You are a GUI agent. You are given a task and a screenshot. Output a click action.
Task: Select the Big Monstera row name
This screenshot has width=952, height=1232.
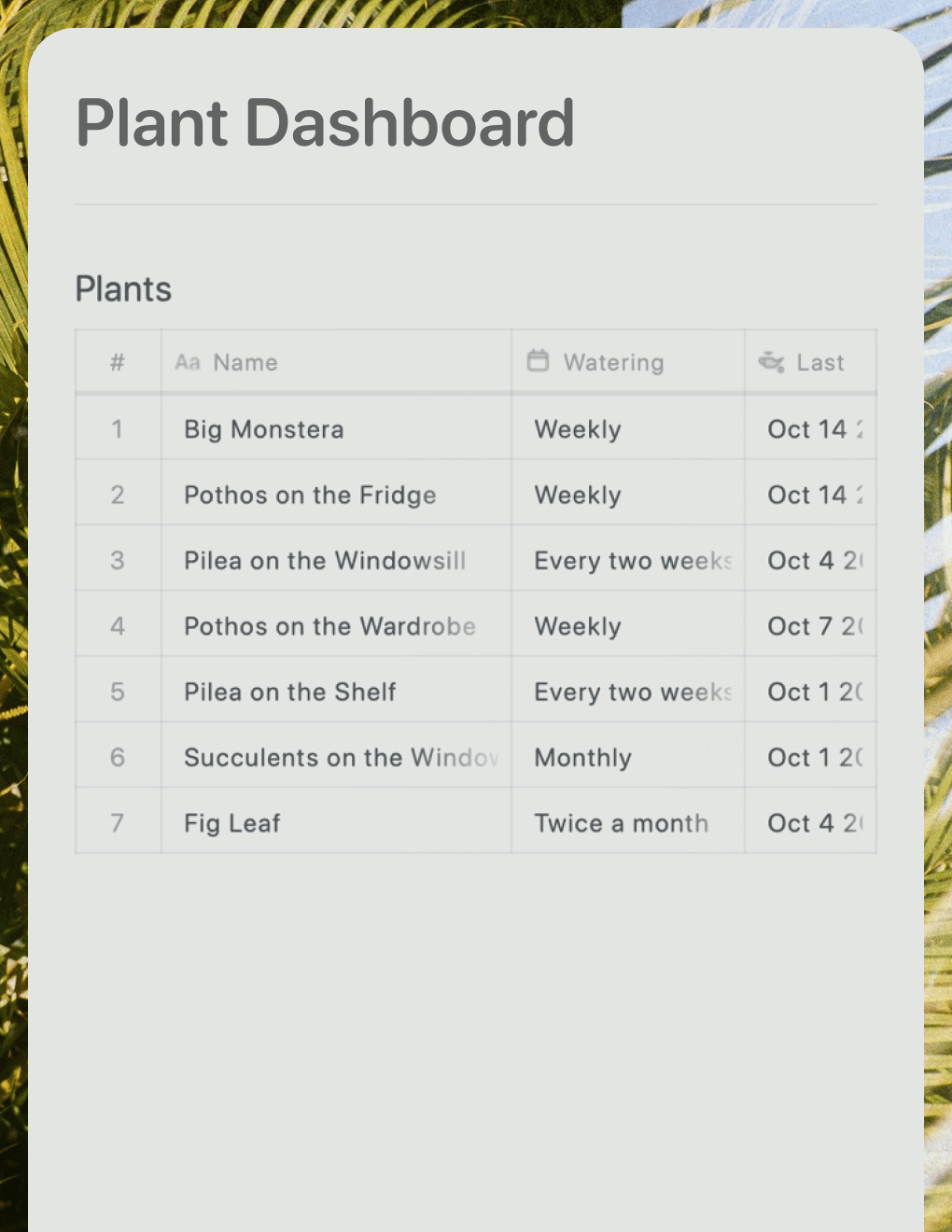(x=263, y=429)
